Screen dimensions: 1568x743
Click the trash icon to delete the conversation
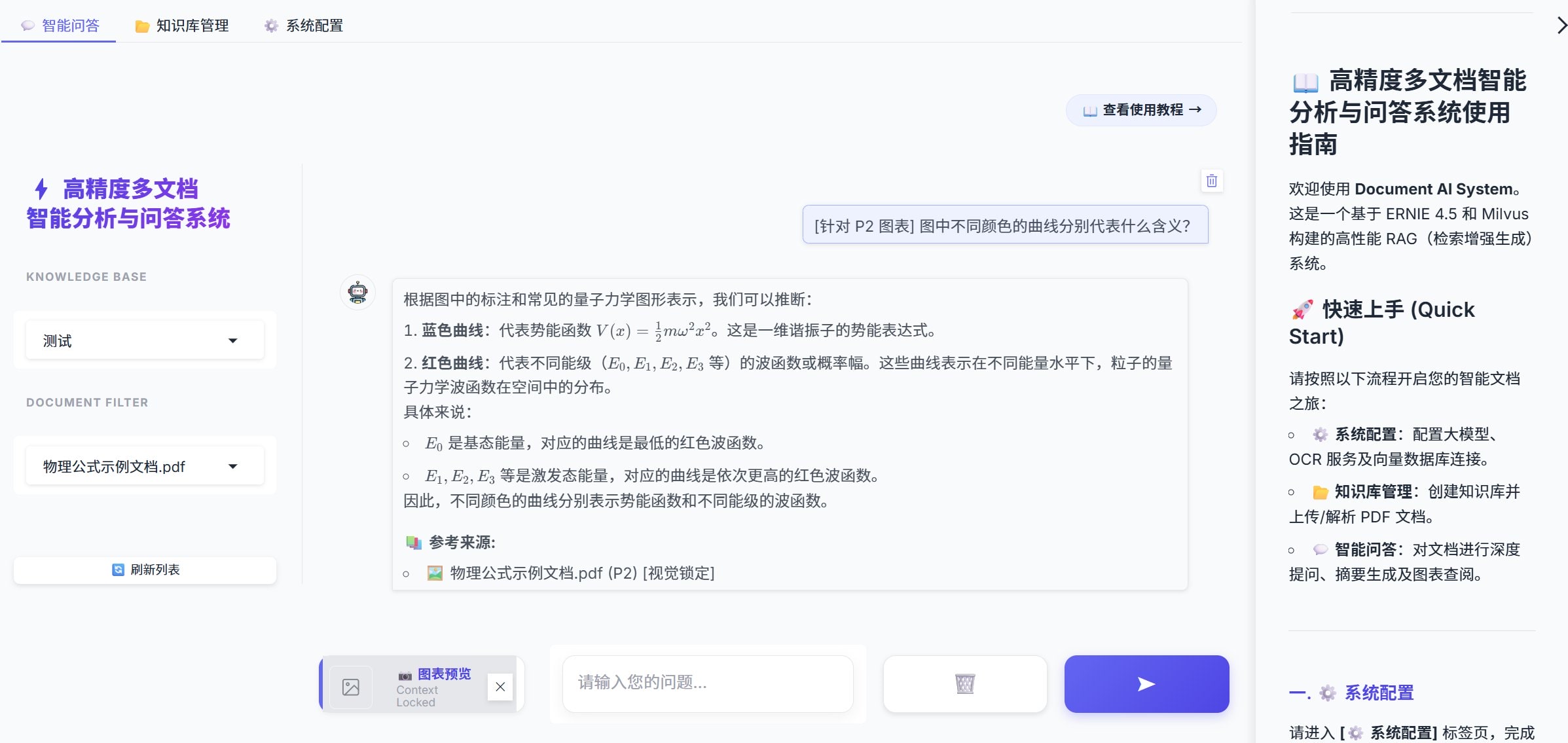[x=1211, y=181]
